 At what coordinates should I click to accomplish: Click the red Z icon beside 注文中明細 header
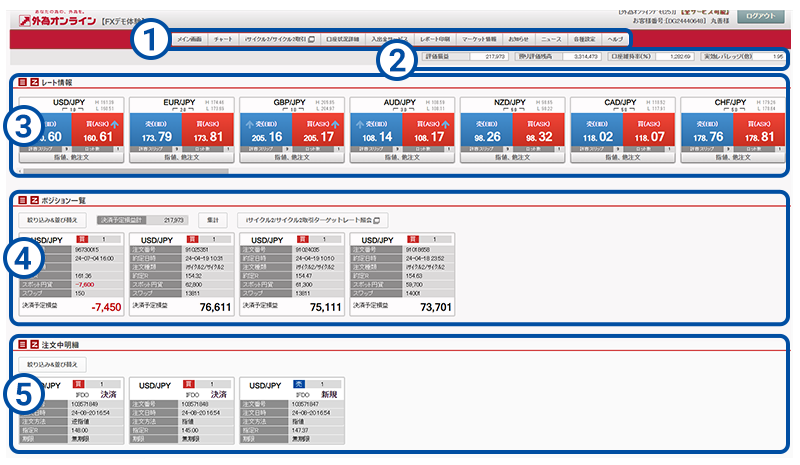pos(35,345)
